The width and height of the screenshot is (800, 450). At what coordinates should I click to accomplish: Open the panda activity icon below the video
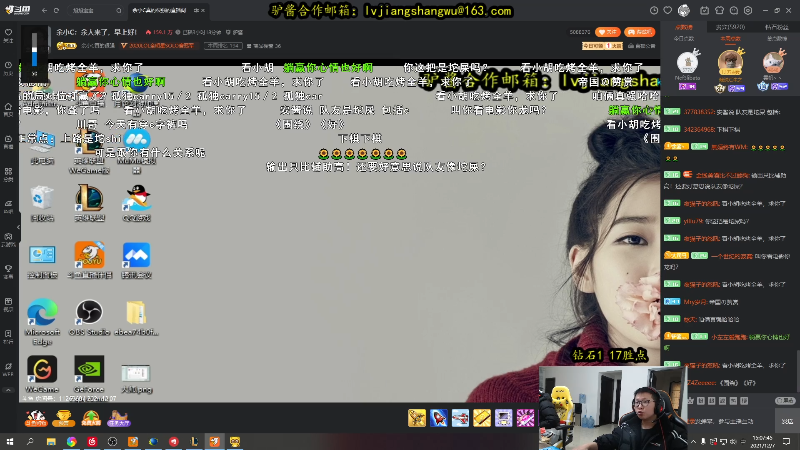click(36, 418)
